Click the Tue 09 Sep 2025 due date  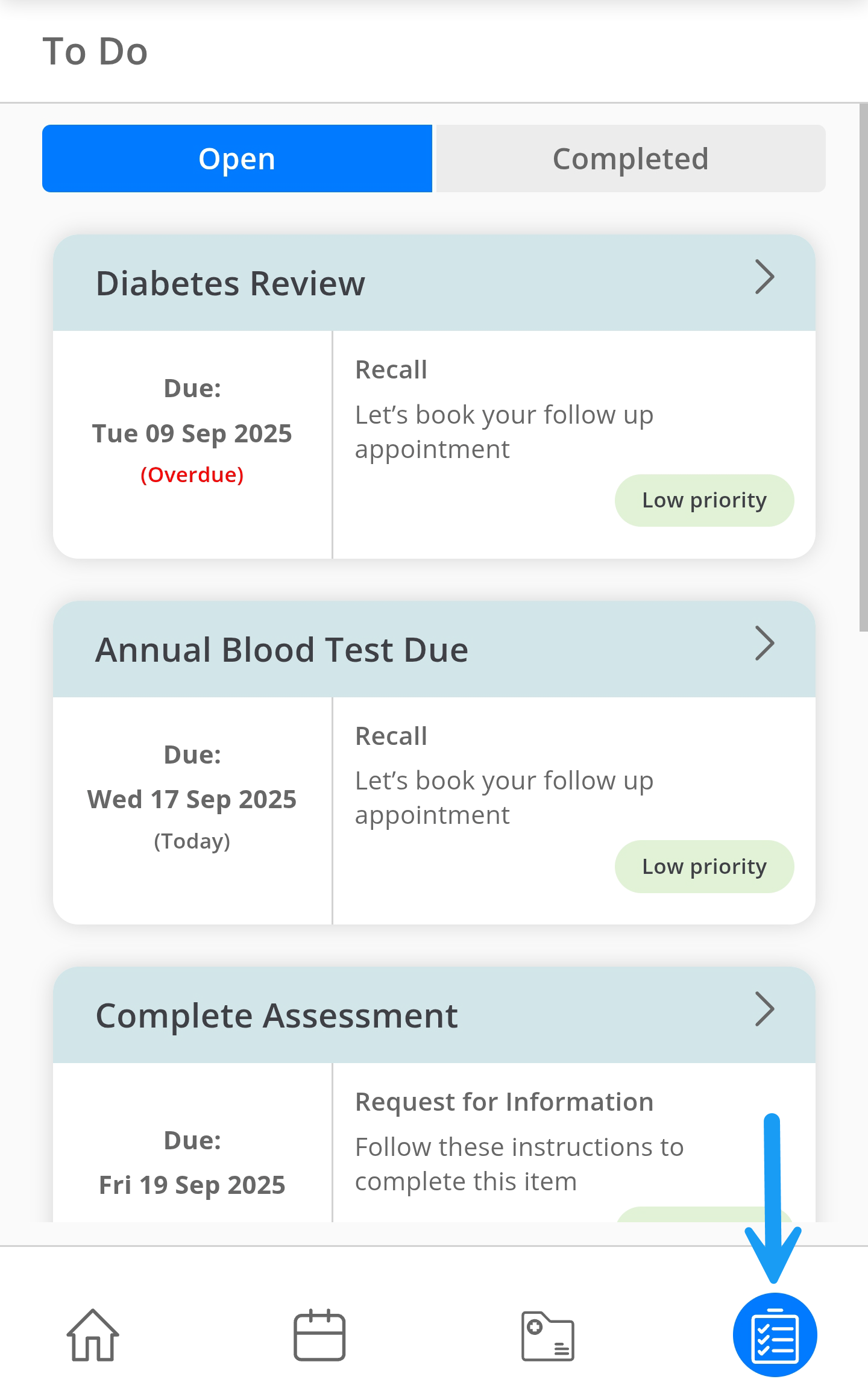[x=192, y=433]
